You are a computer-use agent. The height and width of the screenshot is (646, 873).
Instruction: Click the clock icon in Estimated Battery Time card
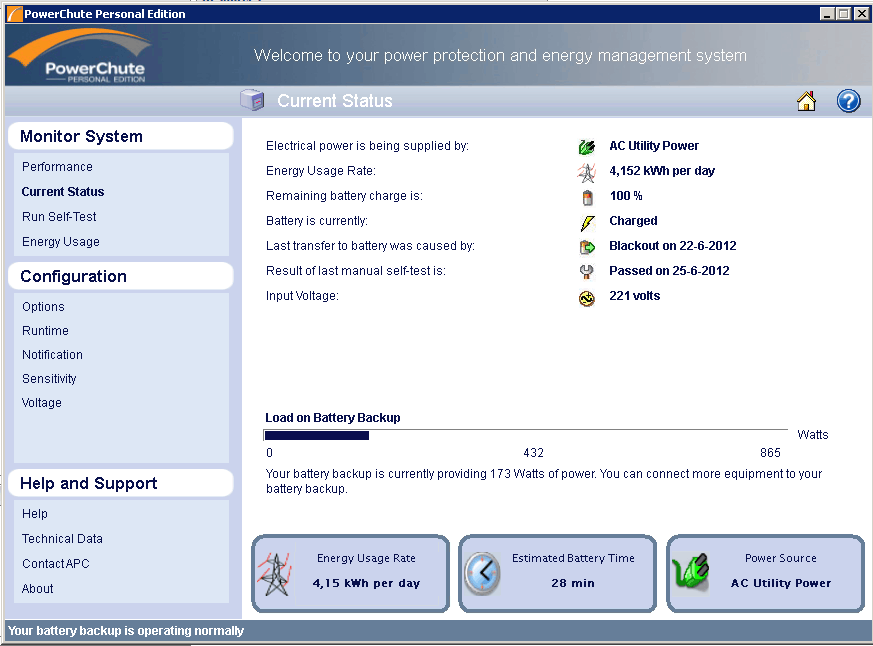[483, 574]
